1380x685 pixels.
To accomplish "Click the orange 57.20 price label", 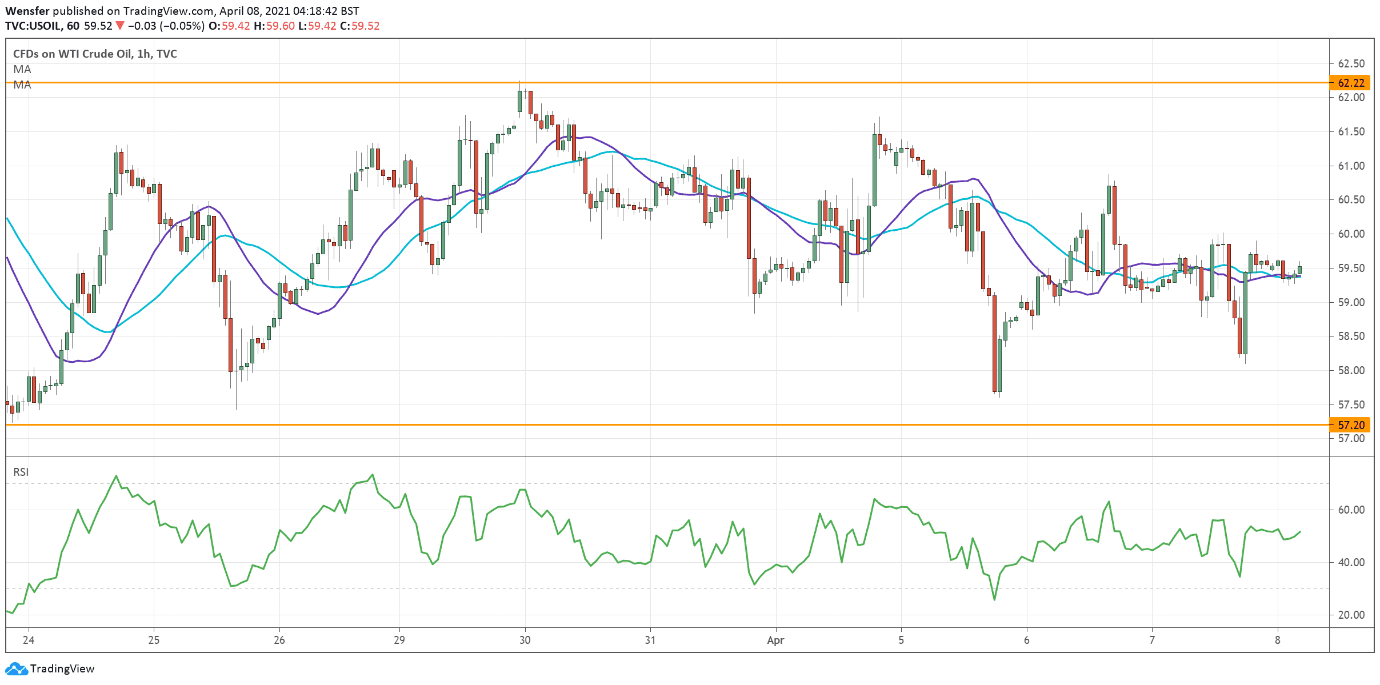I will coord(1351,425).
